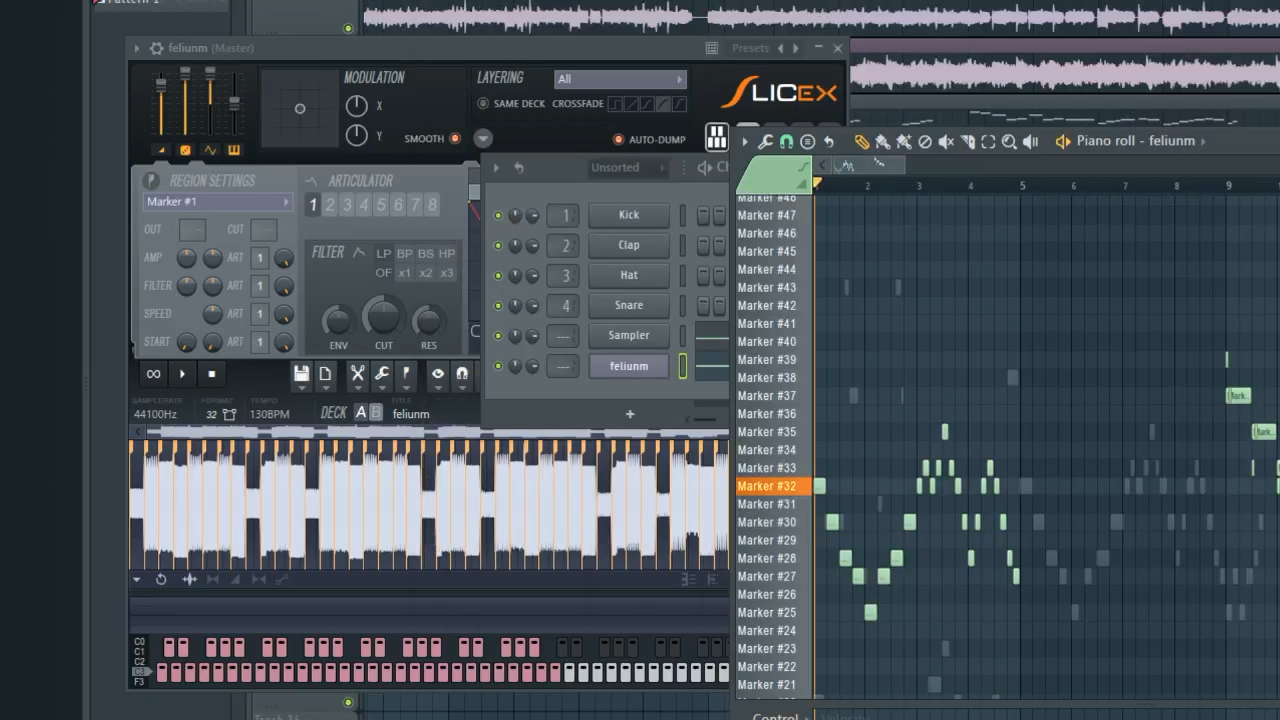Toggle the feliunm channel green mute LED

(498, 367)
